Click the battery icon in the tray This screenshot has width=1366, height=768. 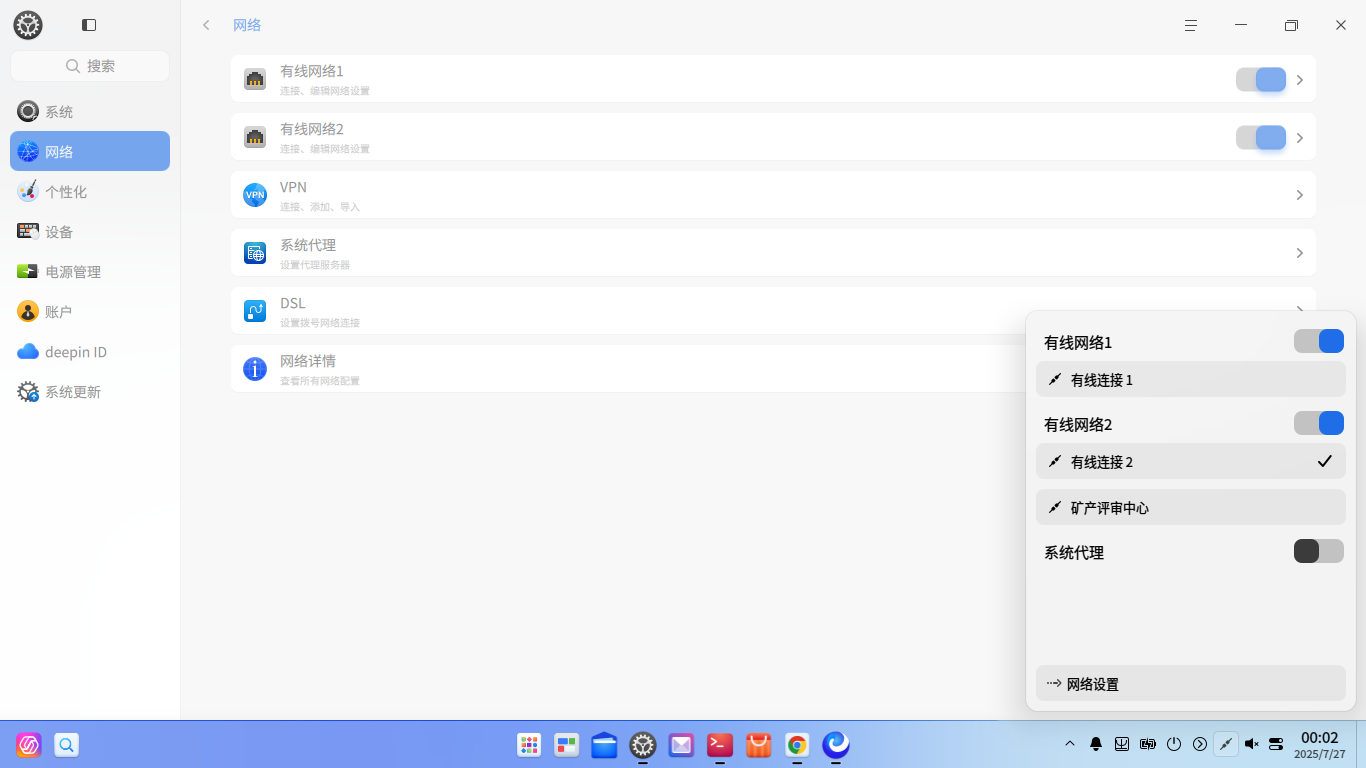pos(1148,744)
